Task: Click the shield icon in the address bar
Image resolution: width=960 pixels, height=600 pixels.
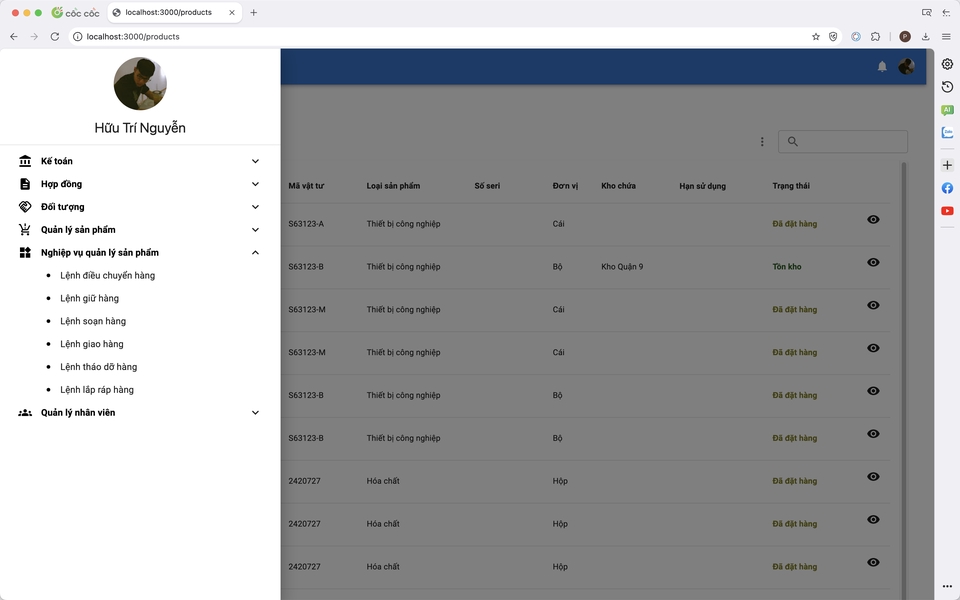Action: coord(833,37)
